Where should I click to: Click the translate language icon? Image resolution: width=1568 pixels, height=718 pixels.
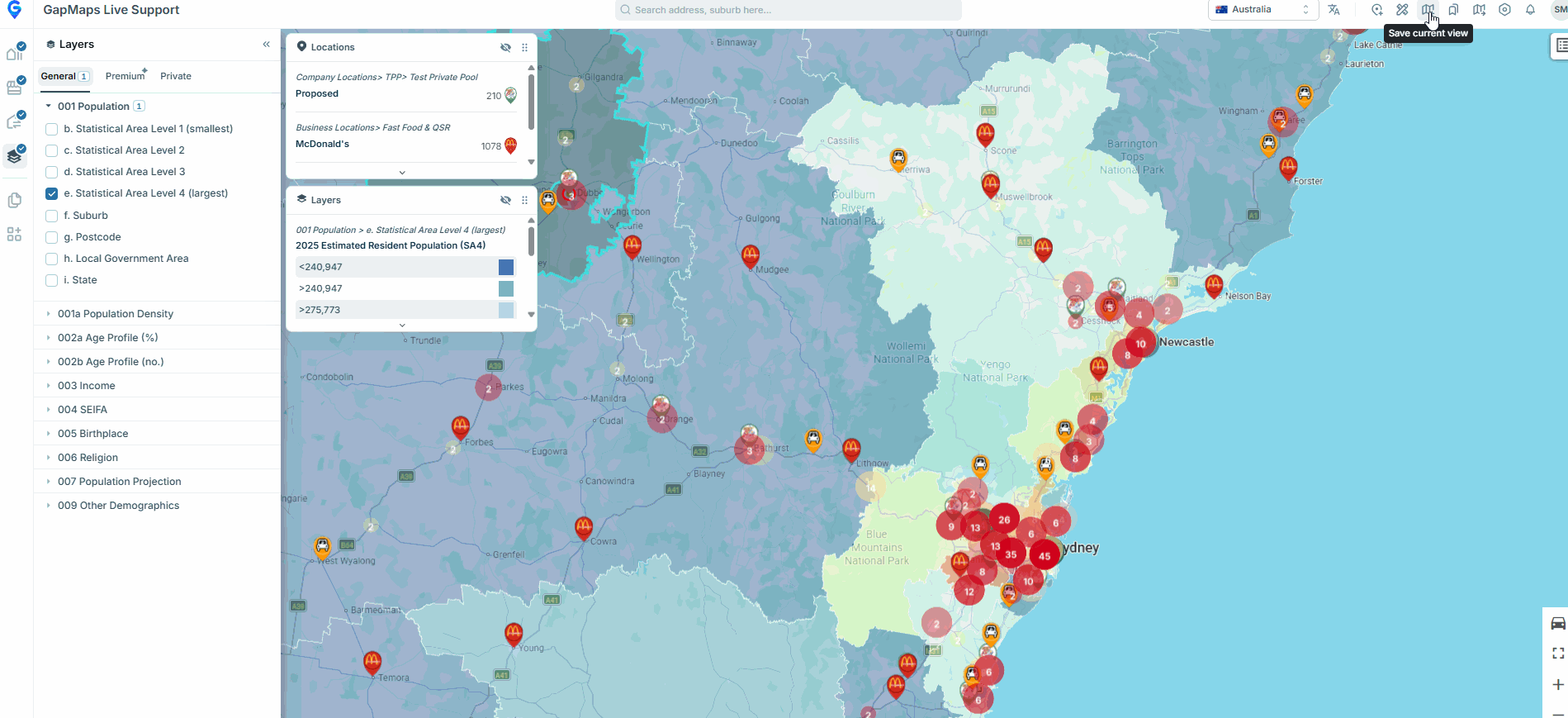coord(1334,10)
